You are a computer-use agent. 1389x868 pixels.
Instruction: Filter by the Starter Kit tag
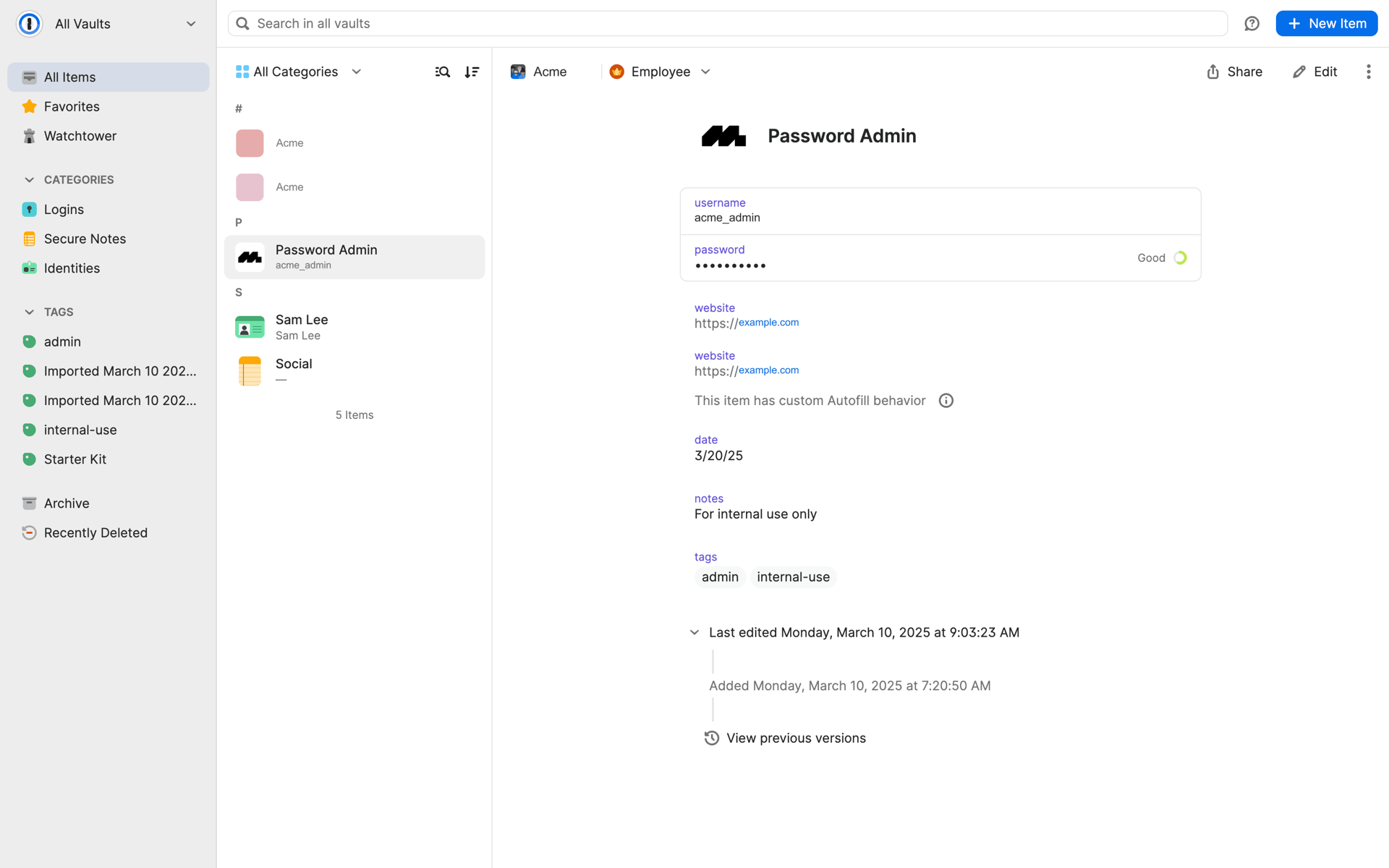(109, 459)
